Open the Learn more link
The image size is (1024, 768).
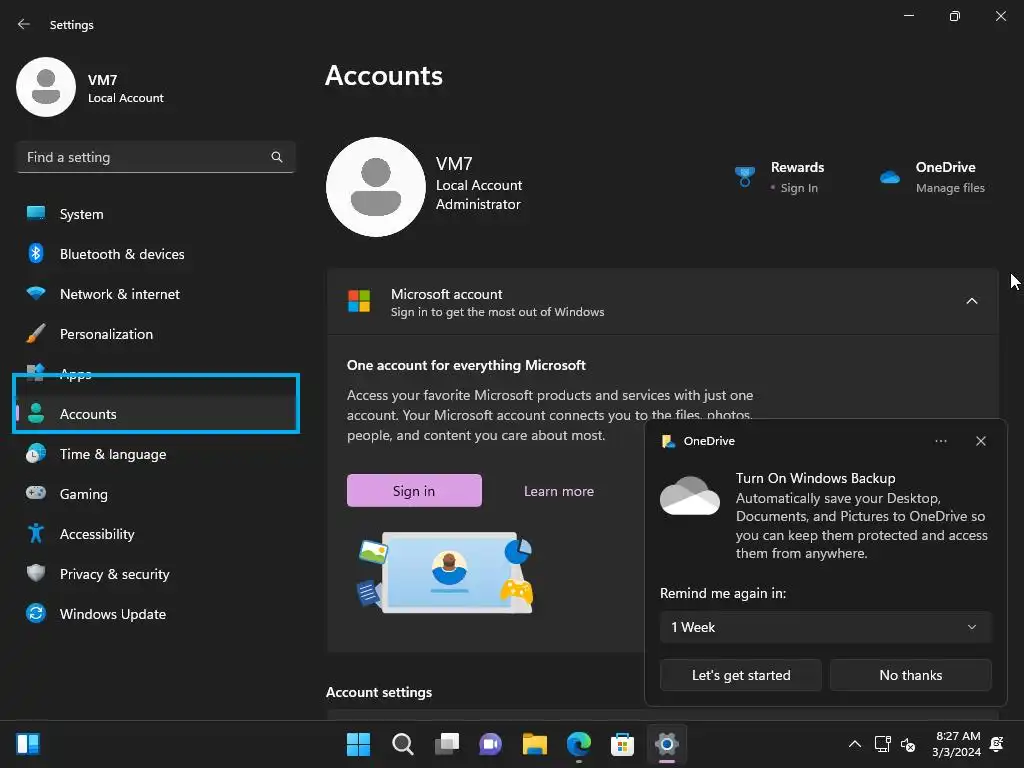[x=559, y=491]
